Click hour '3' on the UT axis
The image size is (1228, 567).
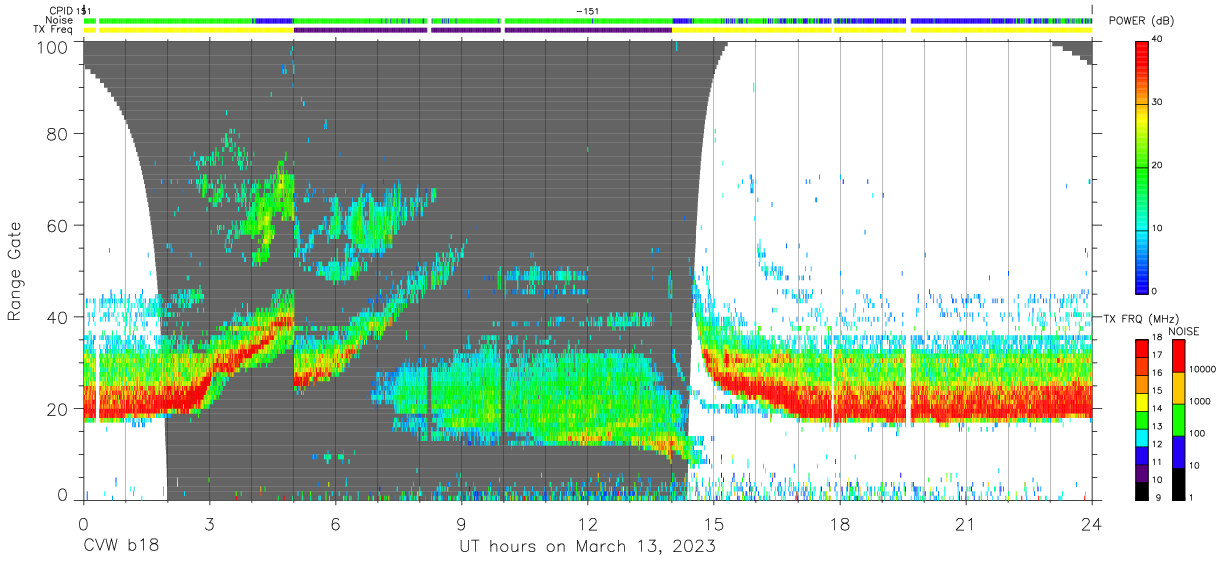(x=209, y=524)
